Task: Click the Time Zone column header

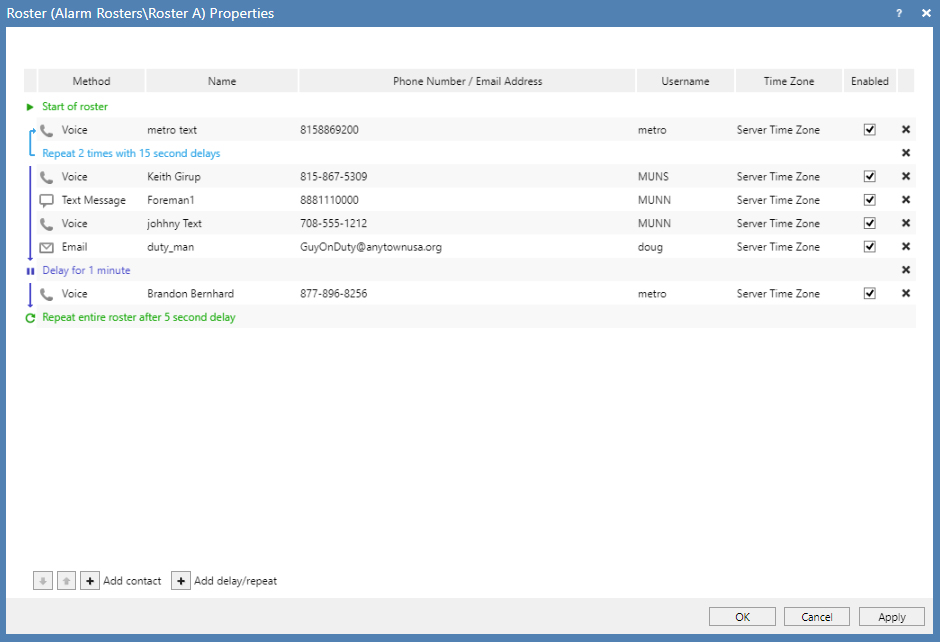Action: click(x=789, y=81)
